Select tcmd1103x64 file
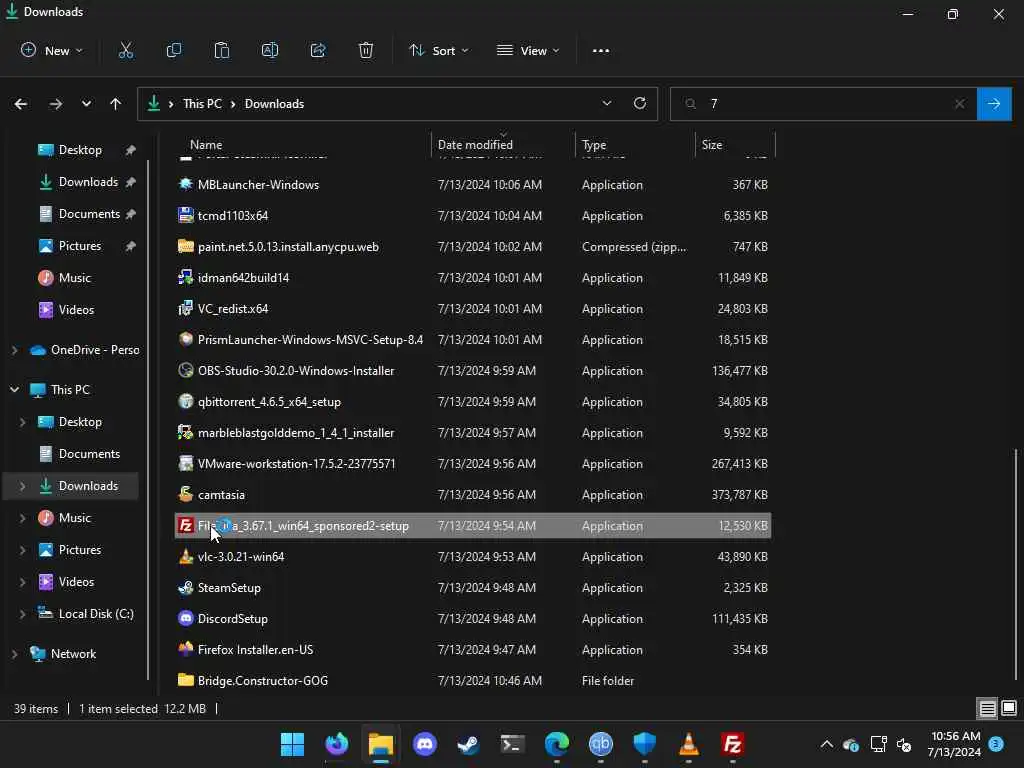The width and height of the screenshot is (1024, 768). [x=473, y=216]
